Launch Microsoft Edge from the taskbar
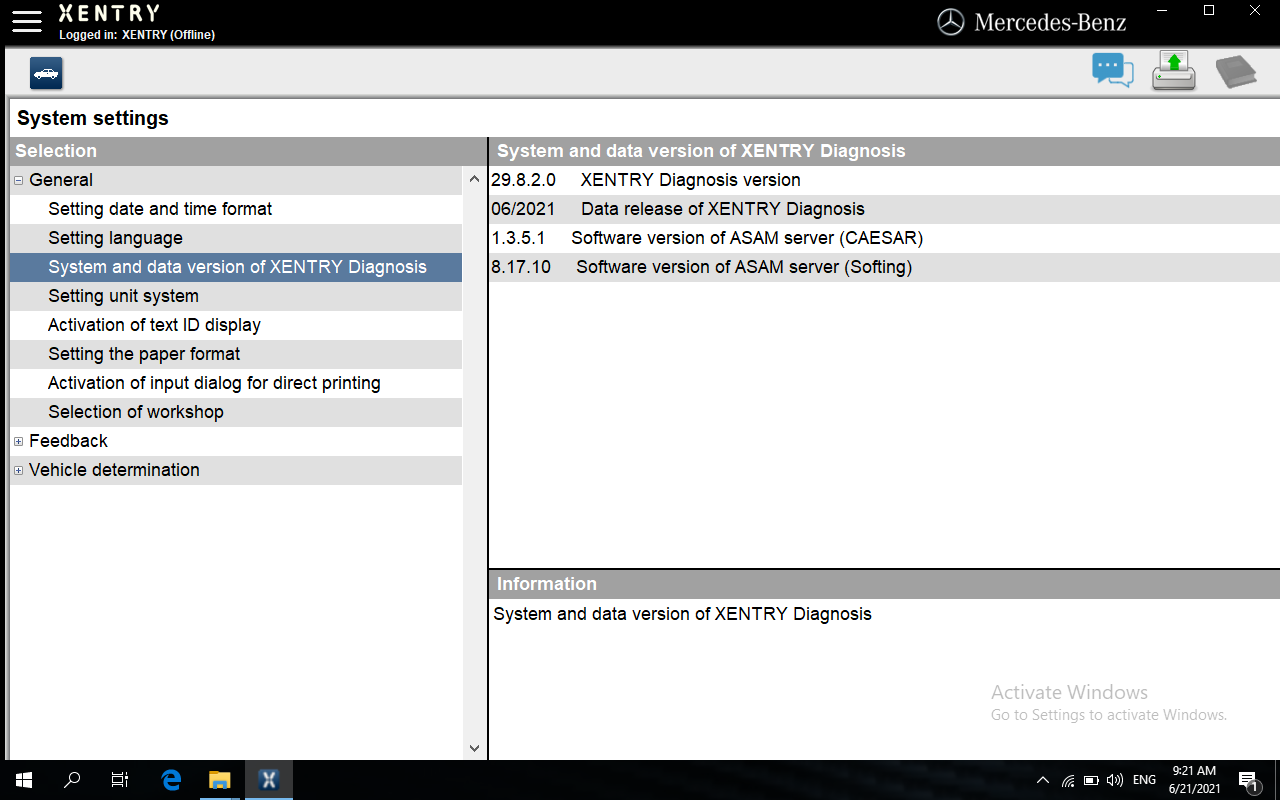Viewport: 1280px width, 800px height. [171, 780]
